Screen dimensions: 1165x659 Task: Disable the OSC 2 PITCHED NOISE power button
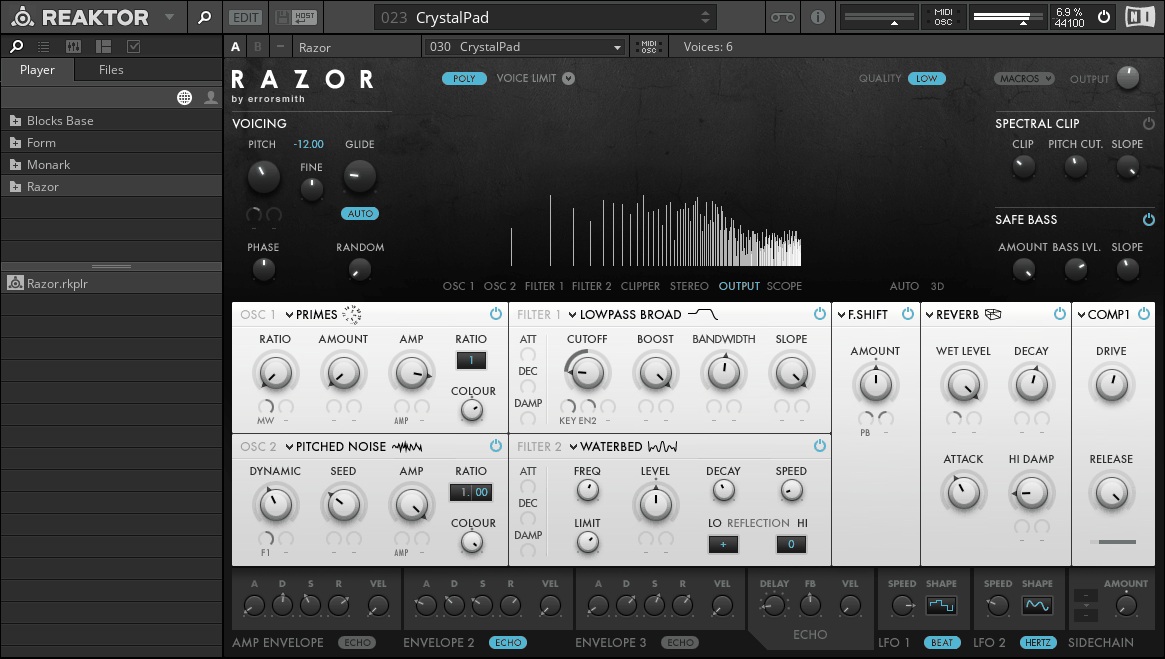point(495,446)
